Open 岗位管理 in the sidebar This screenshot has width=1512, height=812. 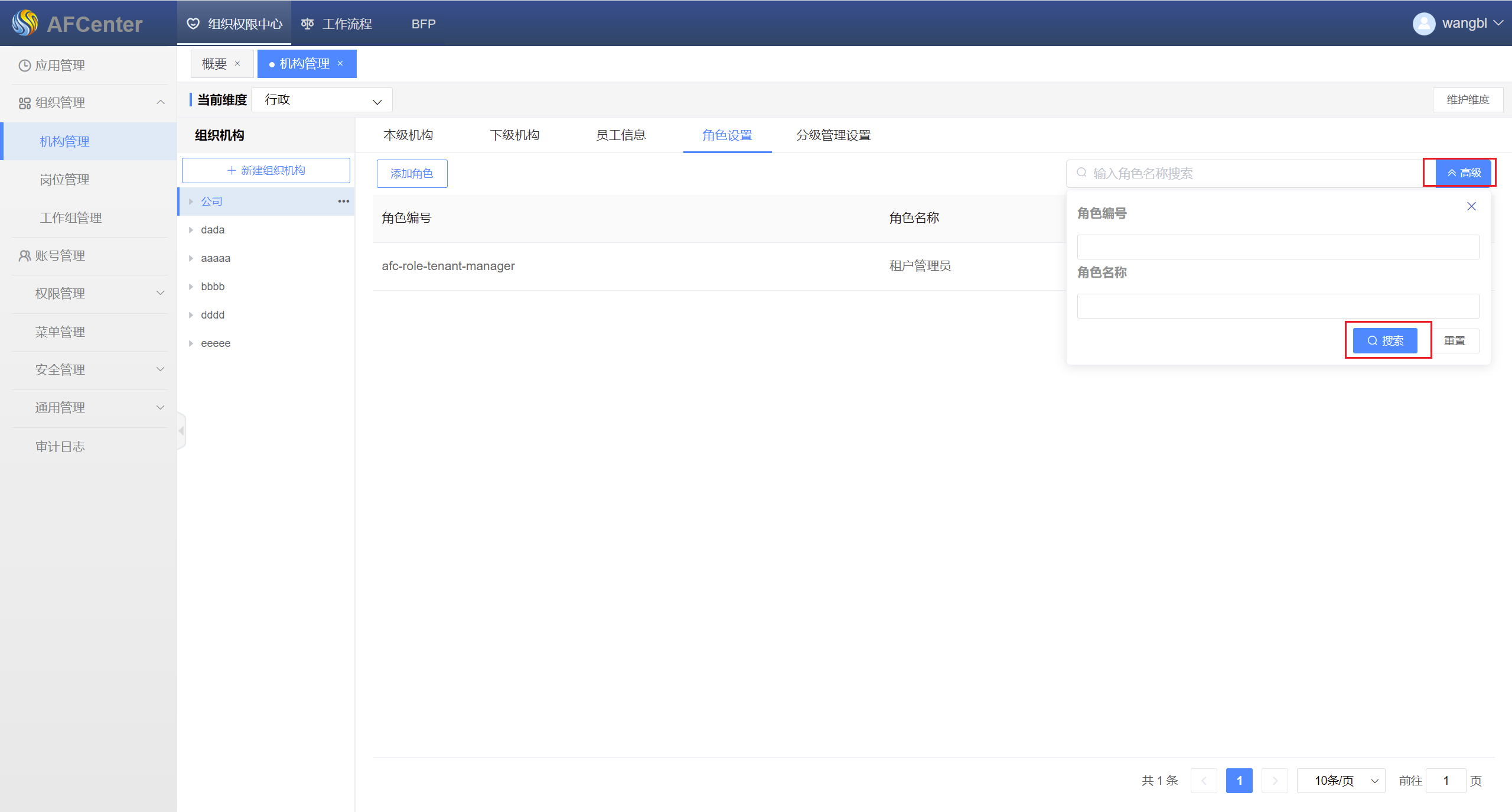click(89, 179)
